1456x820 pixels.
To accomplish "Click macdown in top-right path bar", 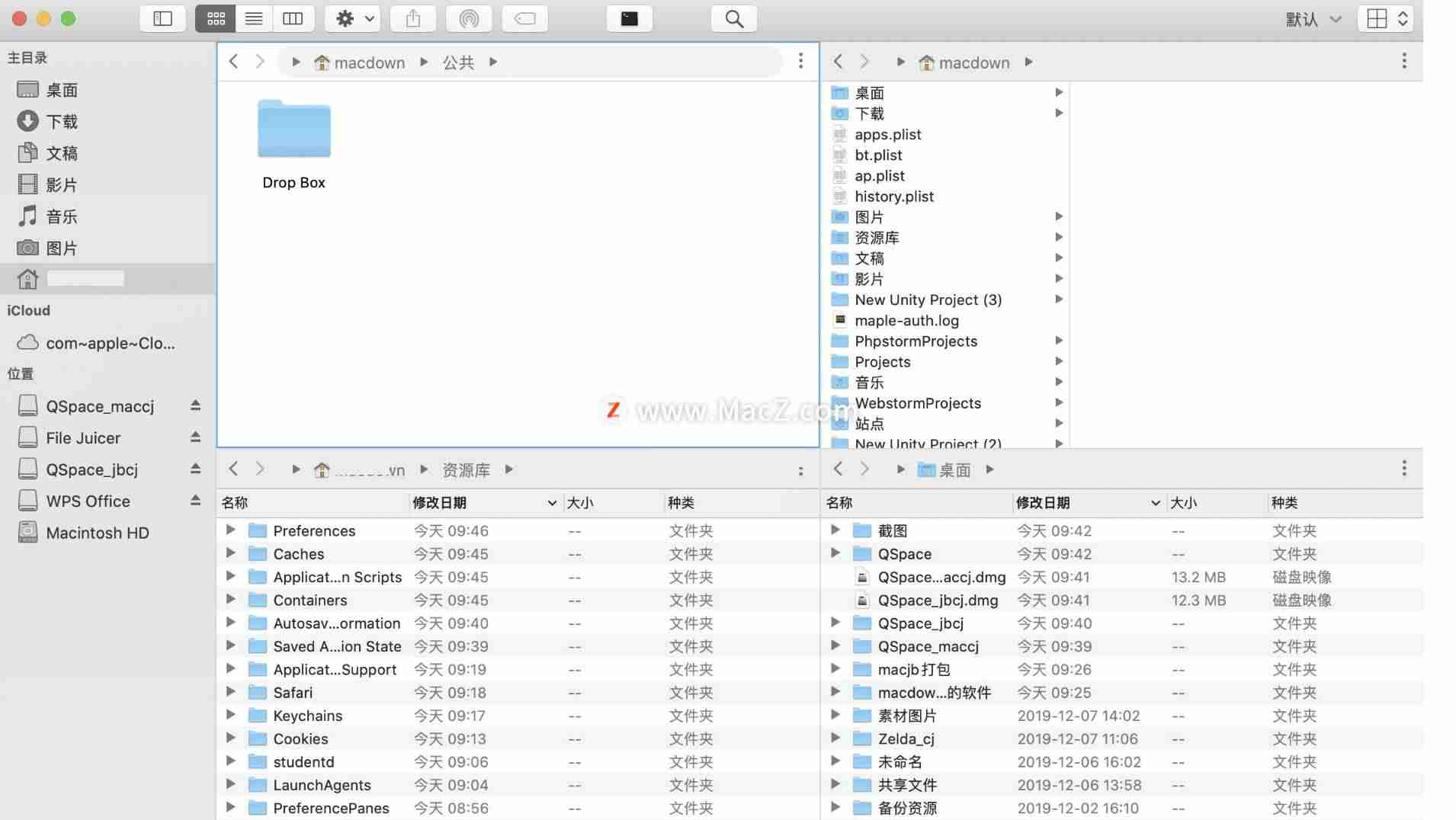I will point(964,62).
